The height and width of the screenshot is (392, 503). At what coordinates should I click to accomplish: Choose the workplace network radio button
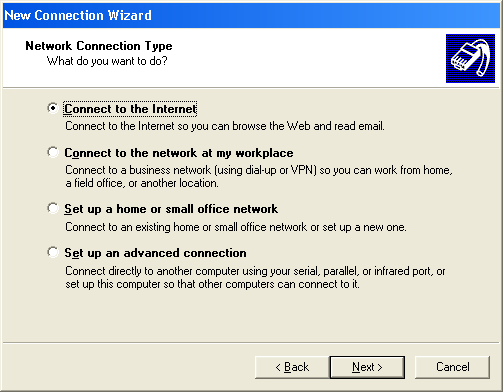click(53, 152)
